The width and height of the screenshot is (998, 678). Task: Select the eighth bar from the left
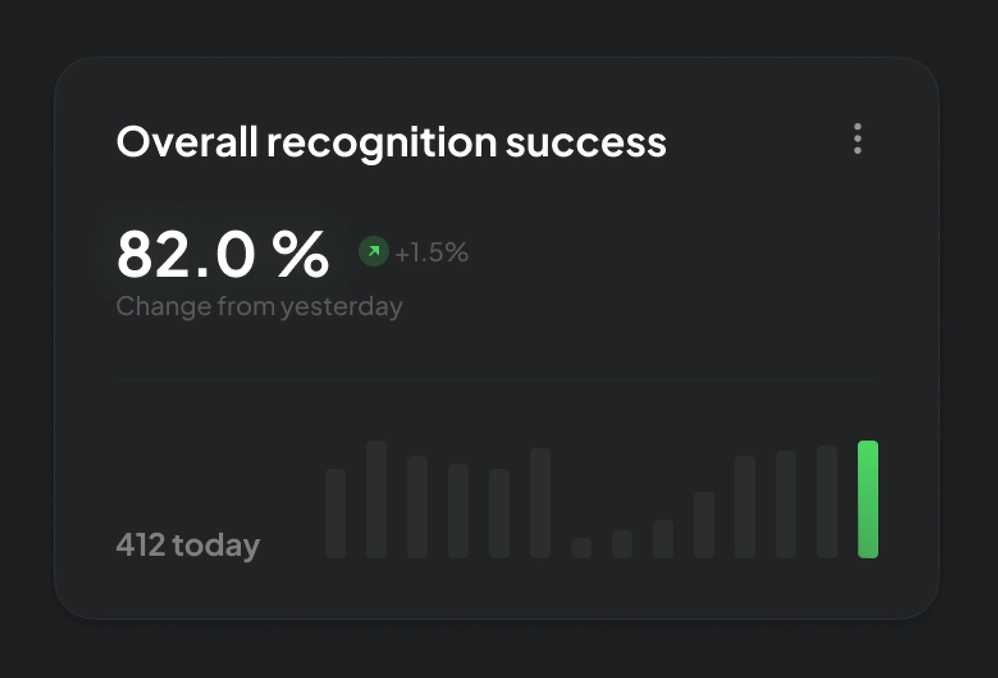(x=622, y=544)
